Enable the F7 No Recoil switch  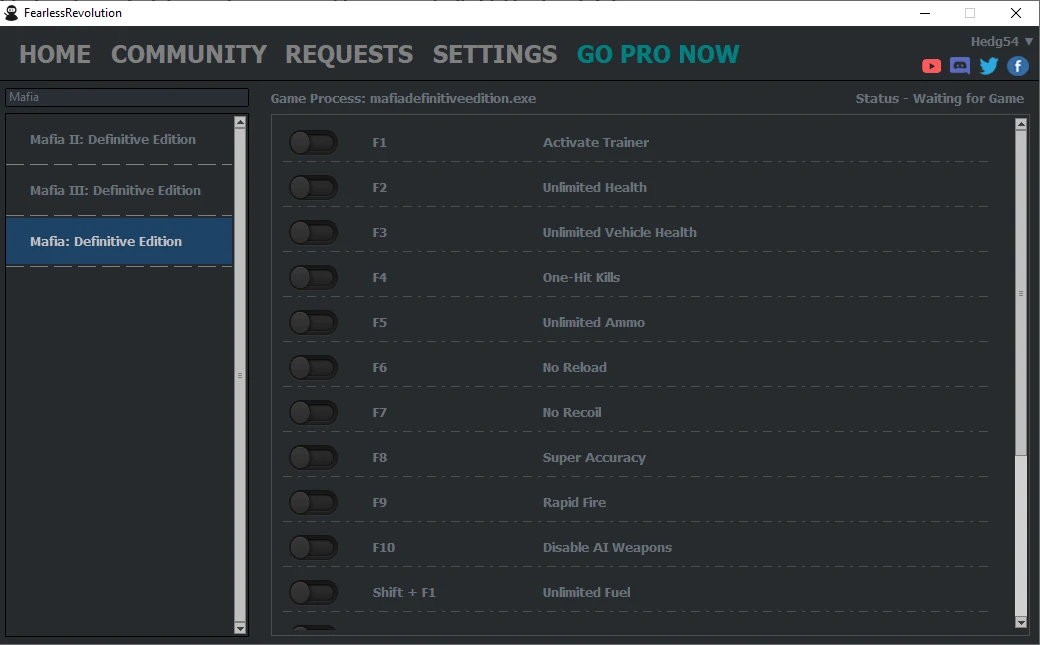[314, 413]
